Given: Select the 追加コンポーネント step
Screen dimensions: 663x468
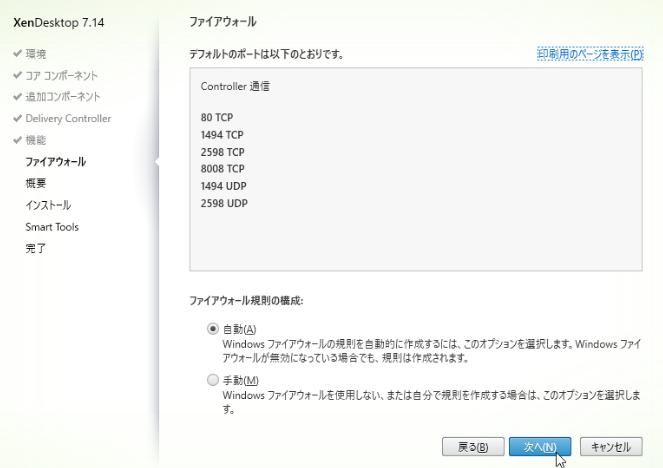Looking at the screenshot, I should click(x=63, y=97).
